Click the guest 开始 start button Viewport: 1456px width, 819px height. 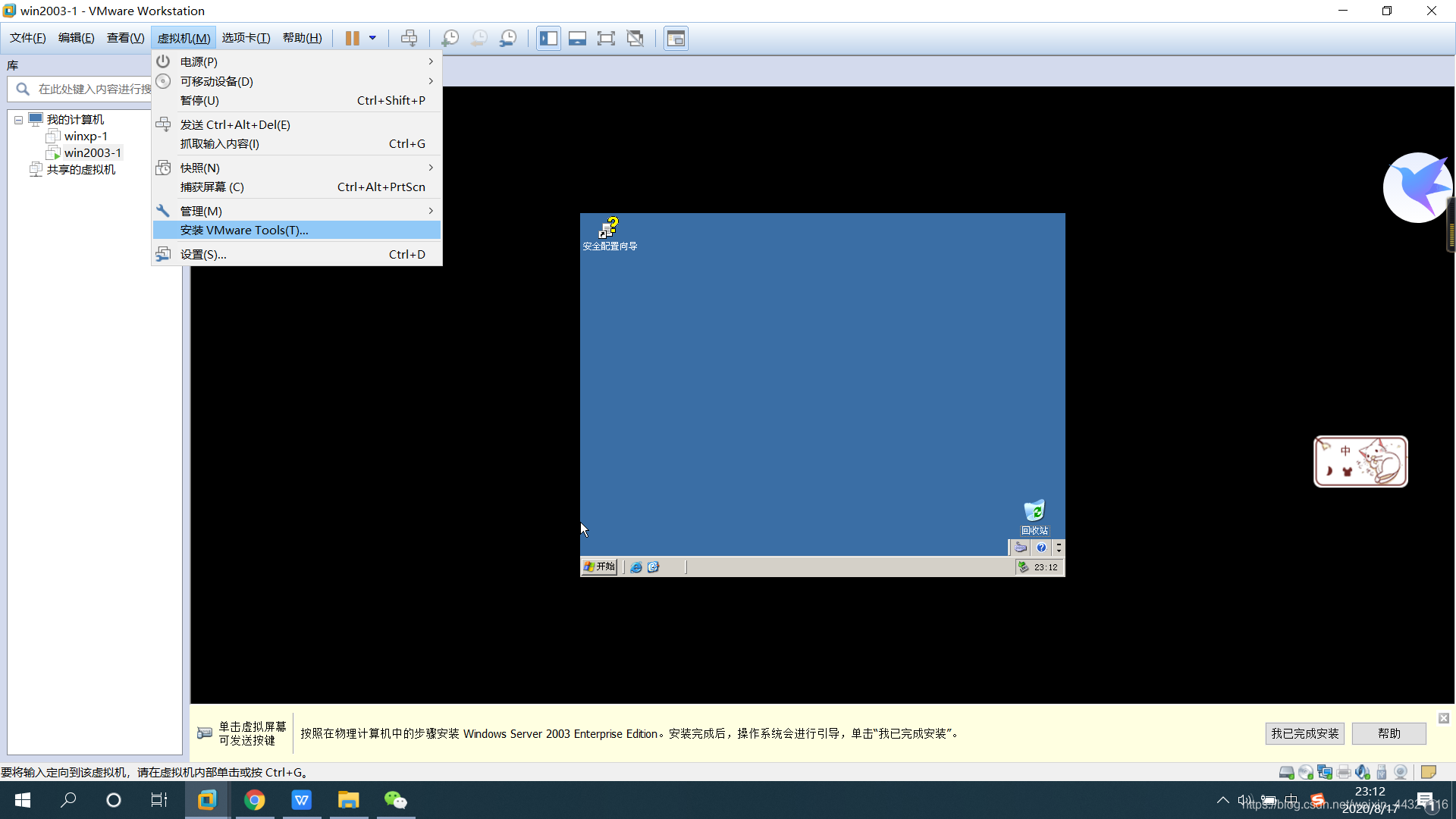click(599, 566)
